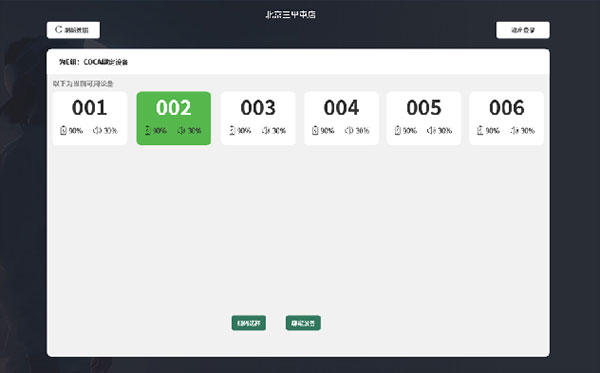600x373 pixels.
Task: Click the battery icon on green device 002
Action: click(x=148, y=130)
